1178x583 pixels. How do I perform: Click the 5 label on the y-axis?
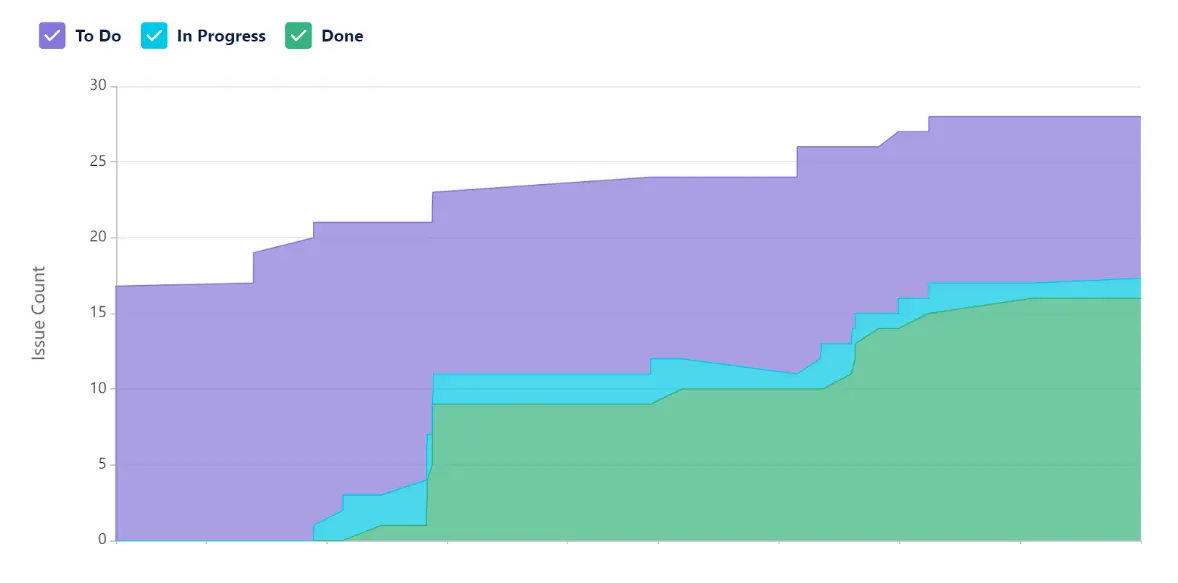(x=101, y=464)
